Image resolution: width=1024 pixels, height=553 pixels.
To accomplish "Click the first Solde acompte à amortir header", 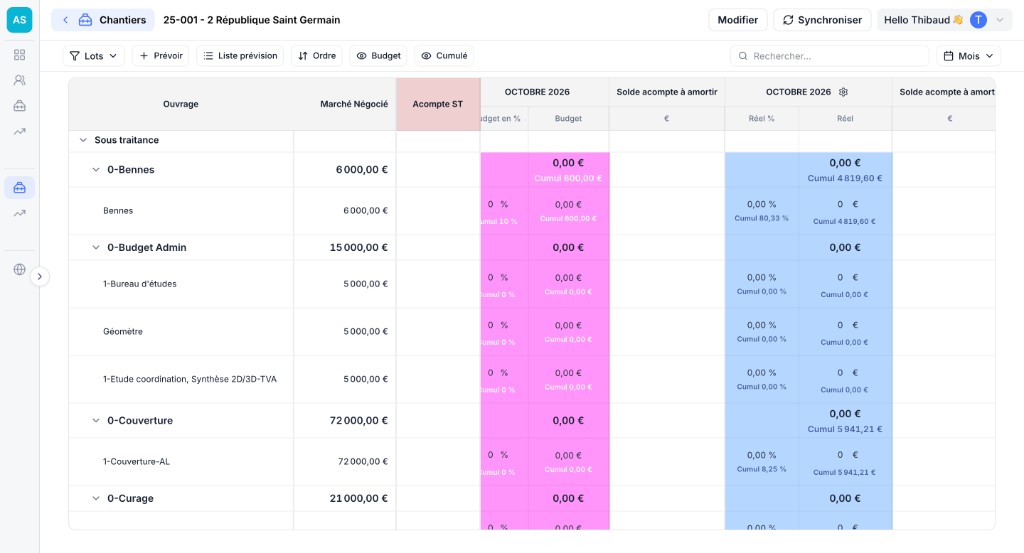I will tap(667, 92).
